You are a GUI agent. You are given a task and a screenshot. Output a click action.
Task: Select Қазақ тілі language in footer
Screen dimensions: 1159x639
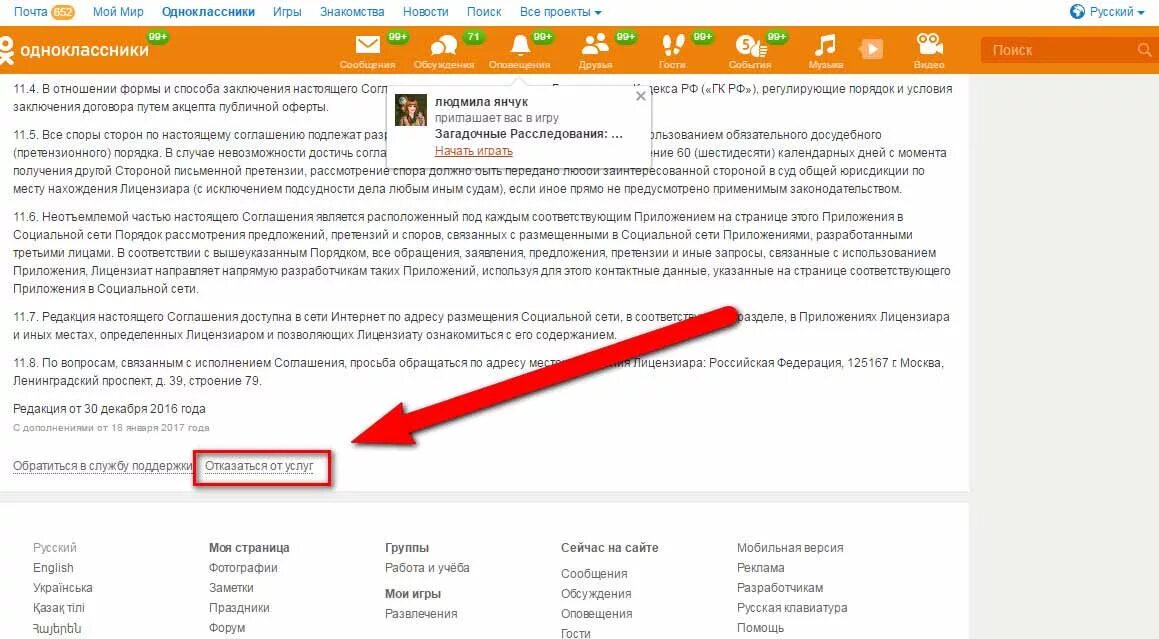click(x=59, y=608)
